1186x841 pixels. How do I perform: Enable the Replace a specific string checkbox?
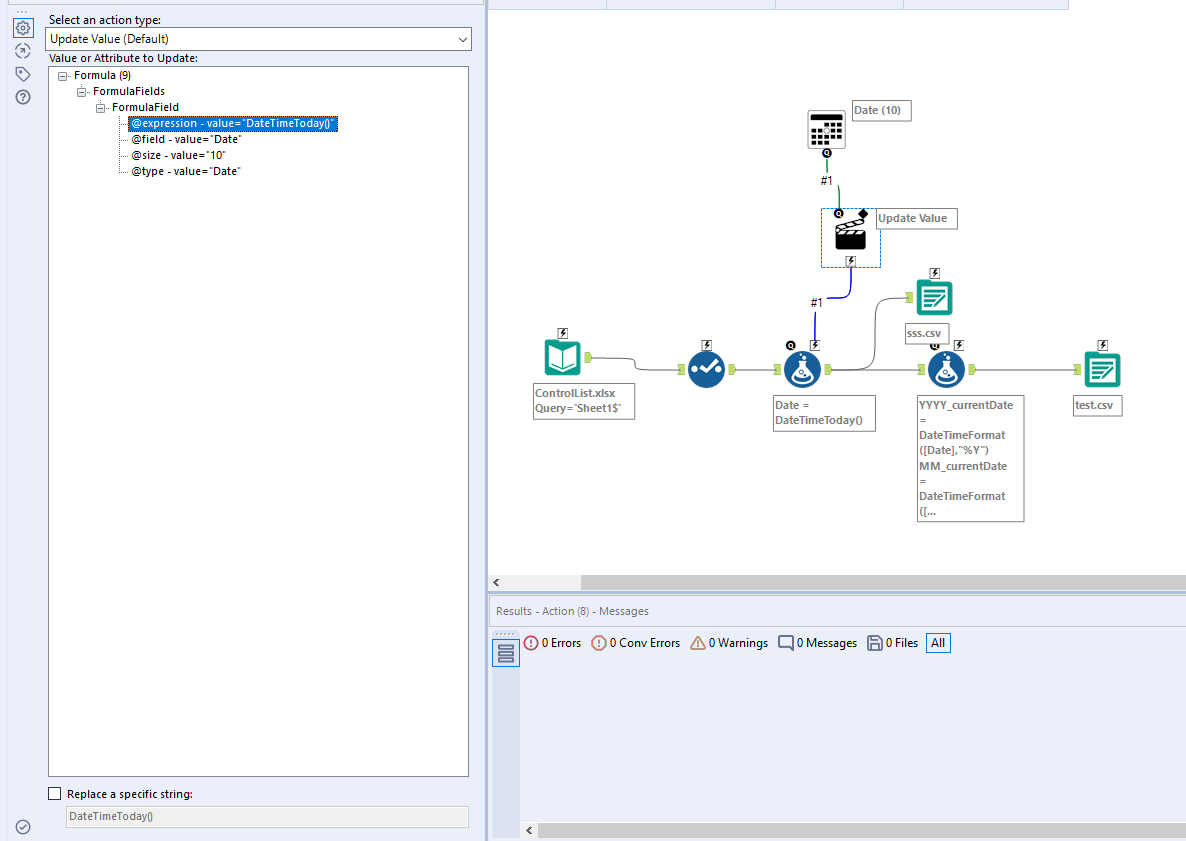click(x=55, y=793)
